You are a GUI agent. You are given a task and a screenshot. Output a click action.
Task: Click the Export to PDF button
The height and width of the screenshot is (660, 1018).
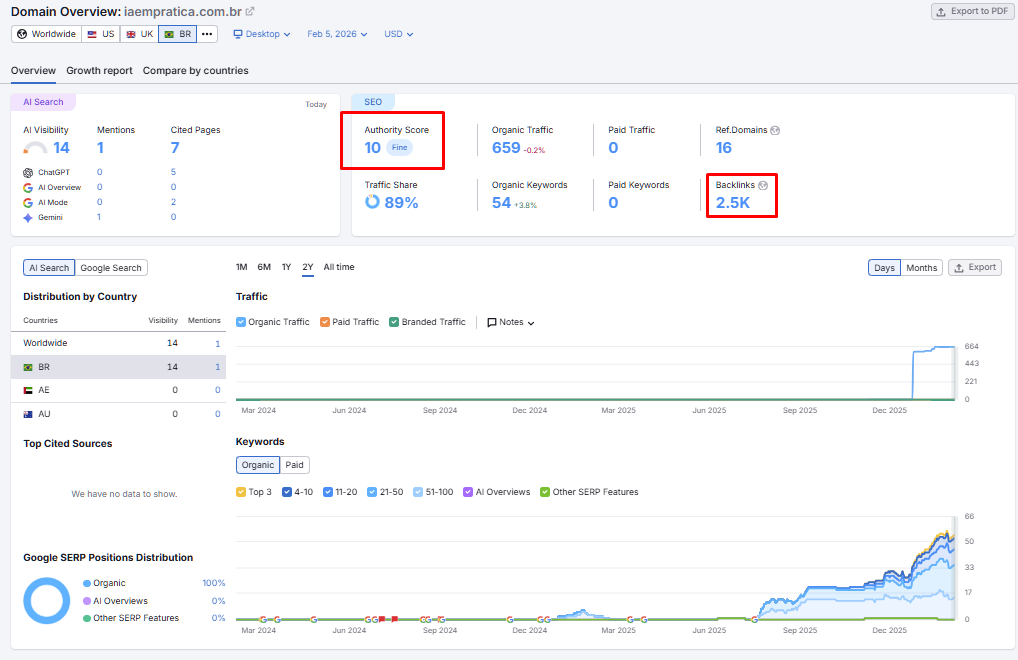[971, 11]
